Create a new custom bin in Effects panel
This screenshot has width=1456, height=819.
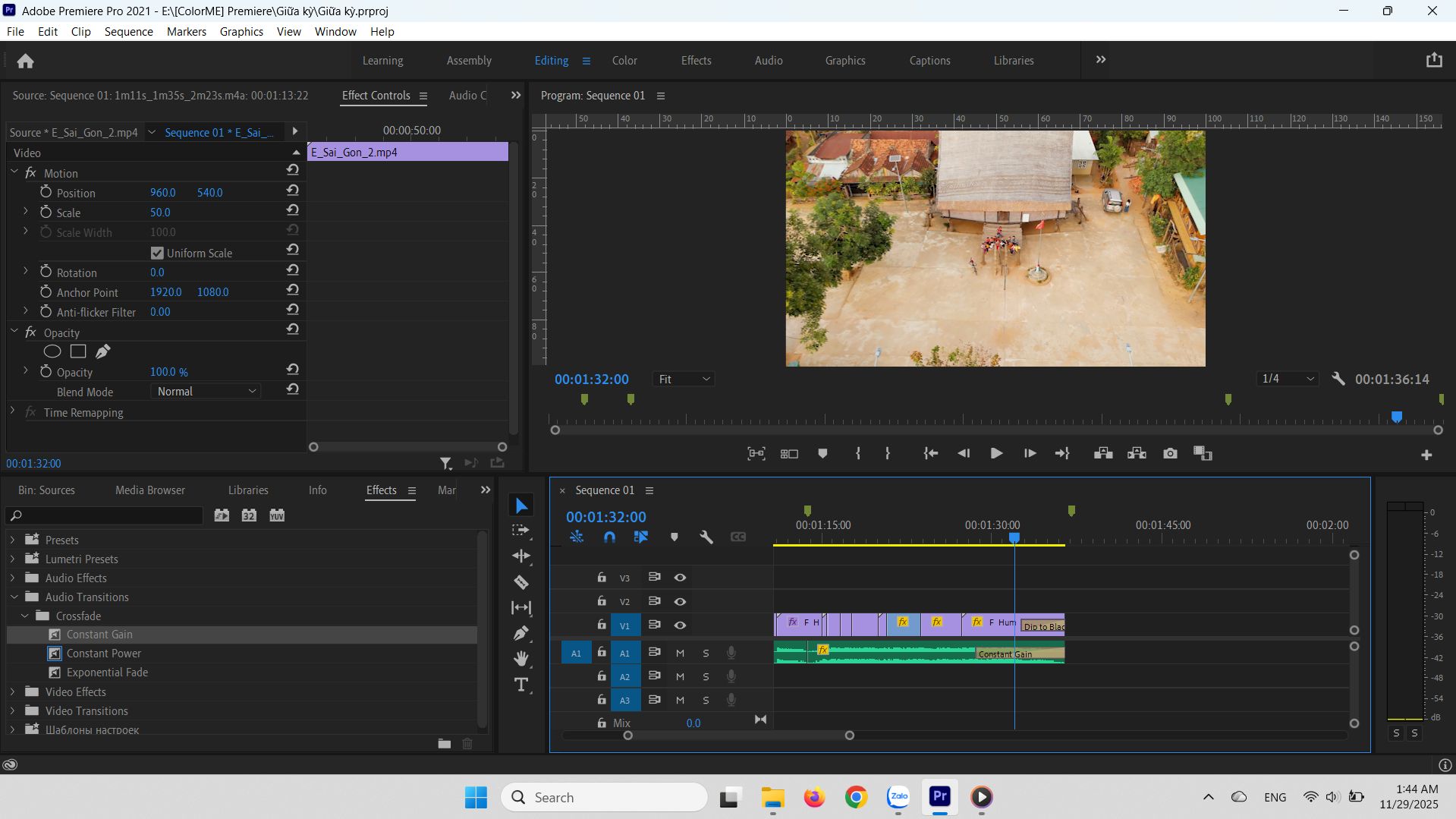coord(445,744)
